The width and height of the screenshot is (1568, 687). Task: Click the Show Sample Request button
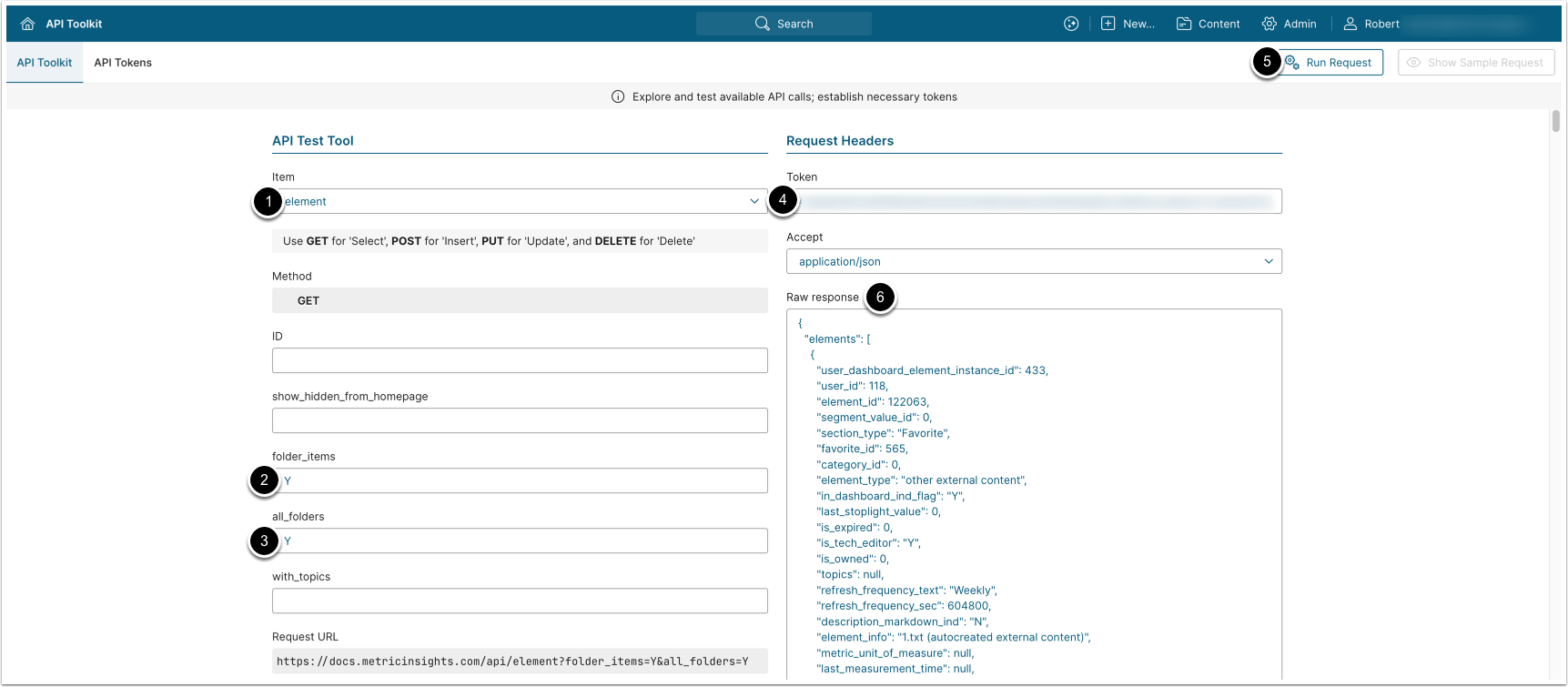(x=1475, y=63)
